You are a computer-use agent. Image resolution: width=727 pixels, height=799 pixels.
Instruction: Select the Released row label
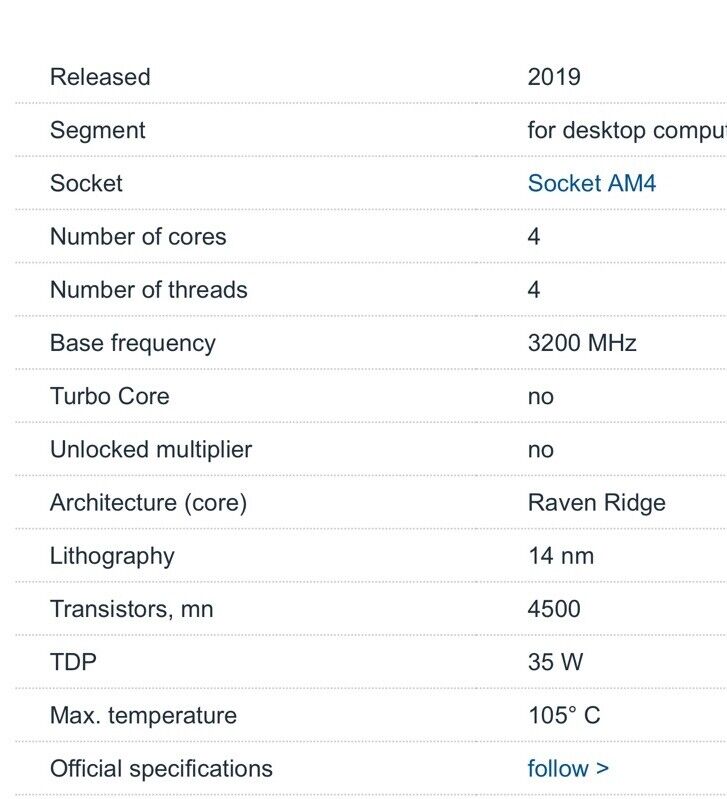tap(100, 77)
